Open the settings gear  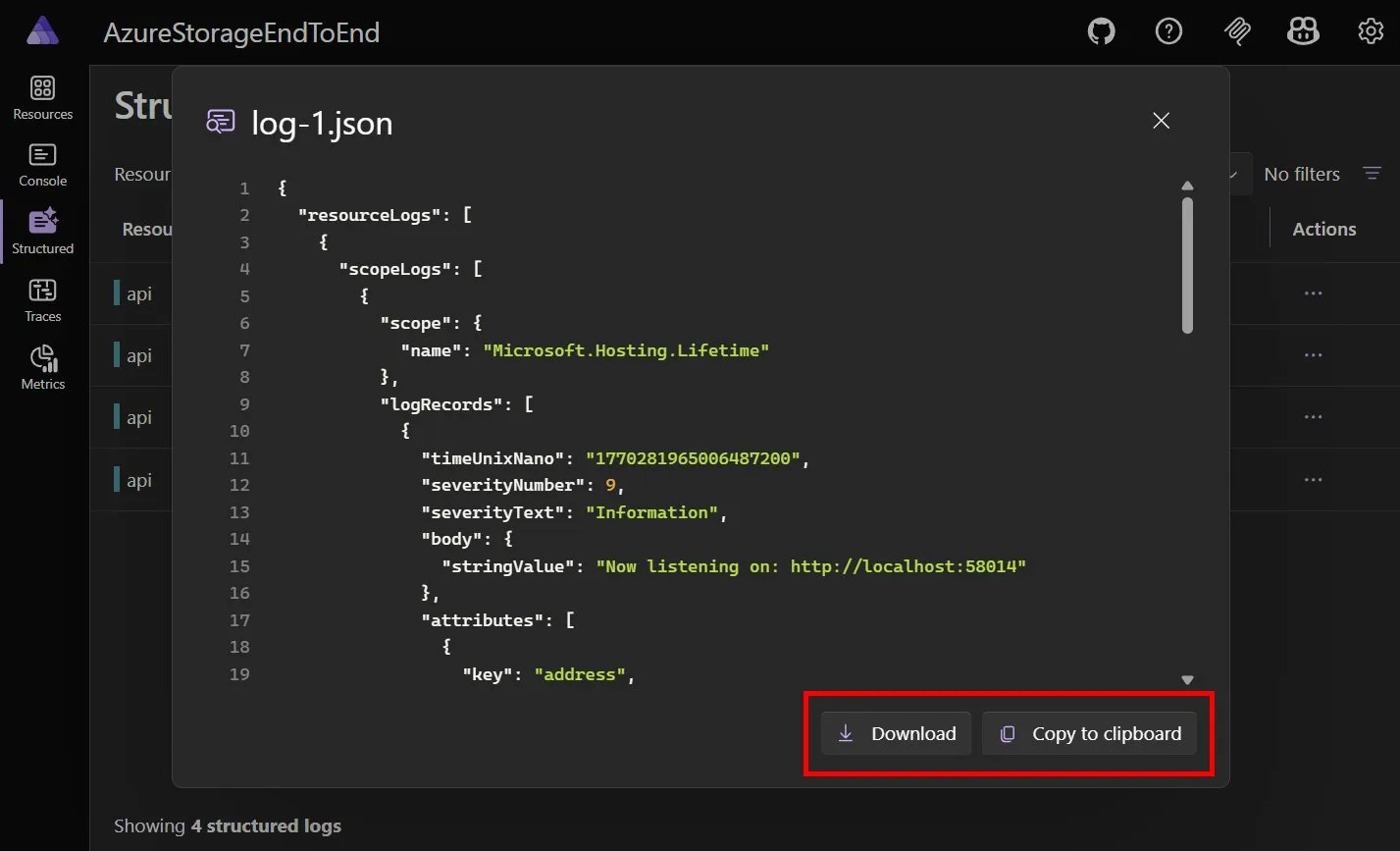1370,30
